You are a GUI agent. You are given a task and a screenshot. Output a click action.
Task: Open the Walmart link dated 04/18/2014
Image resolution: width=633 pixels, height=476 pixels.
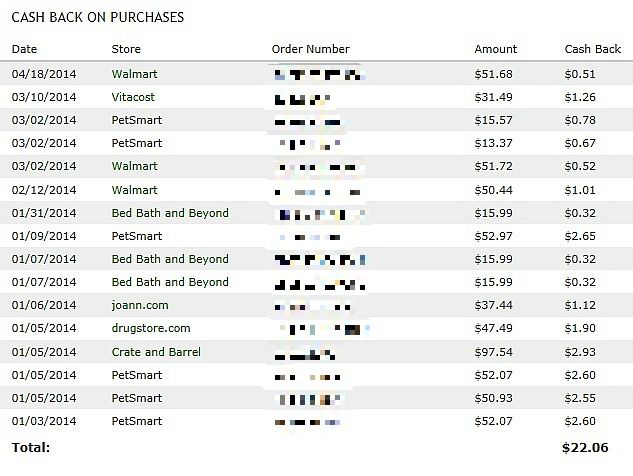coord(134,74)
